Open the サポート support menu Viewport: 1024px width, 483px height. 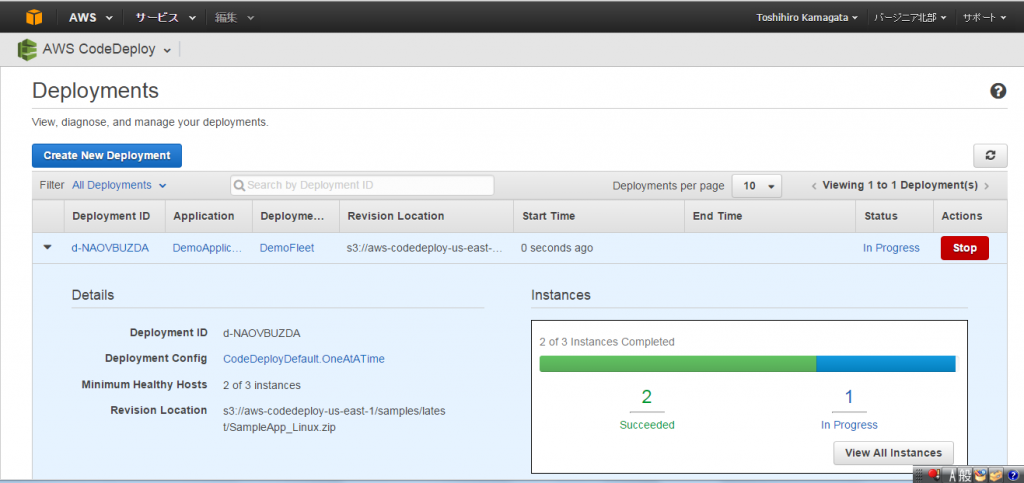tap(984, 18)
